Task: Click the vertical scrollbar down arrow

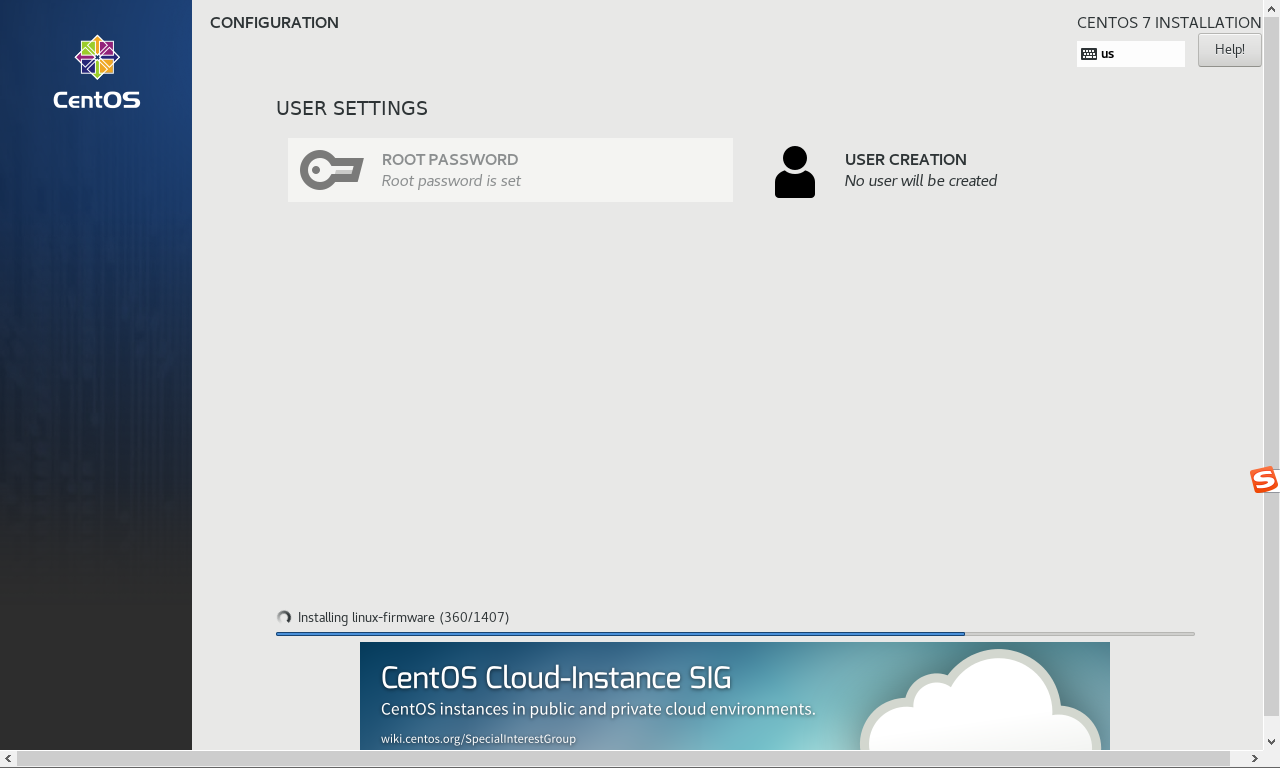Action: click(x=1271, y=742)
